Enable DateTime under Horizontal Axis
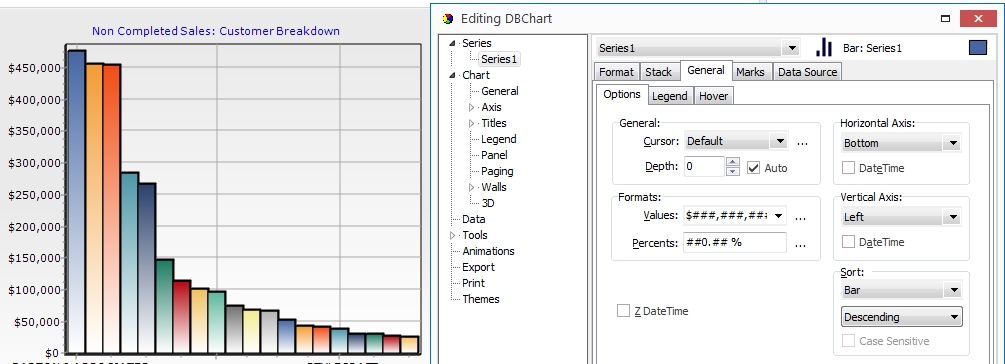 tap(848, 168)
